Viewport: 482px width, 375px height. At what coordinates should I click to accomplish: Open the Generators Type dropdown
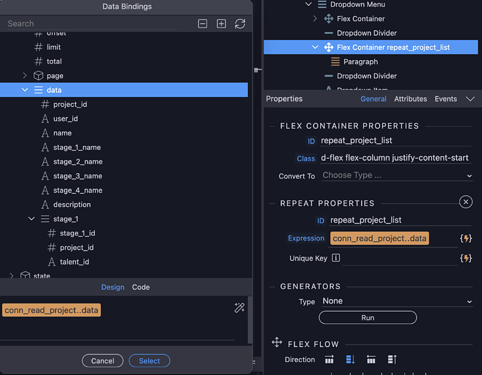(x=397, y=301)
